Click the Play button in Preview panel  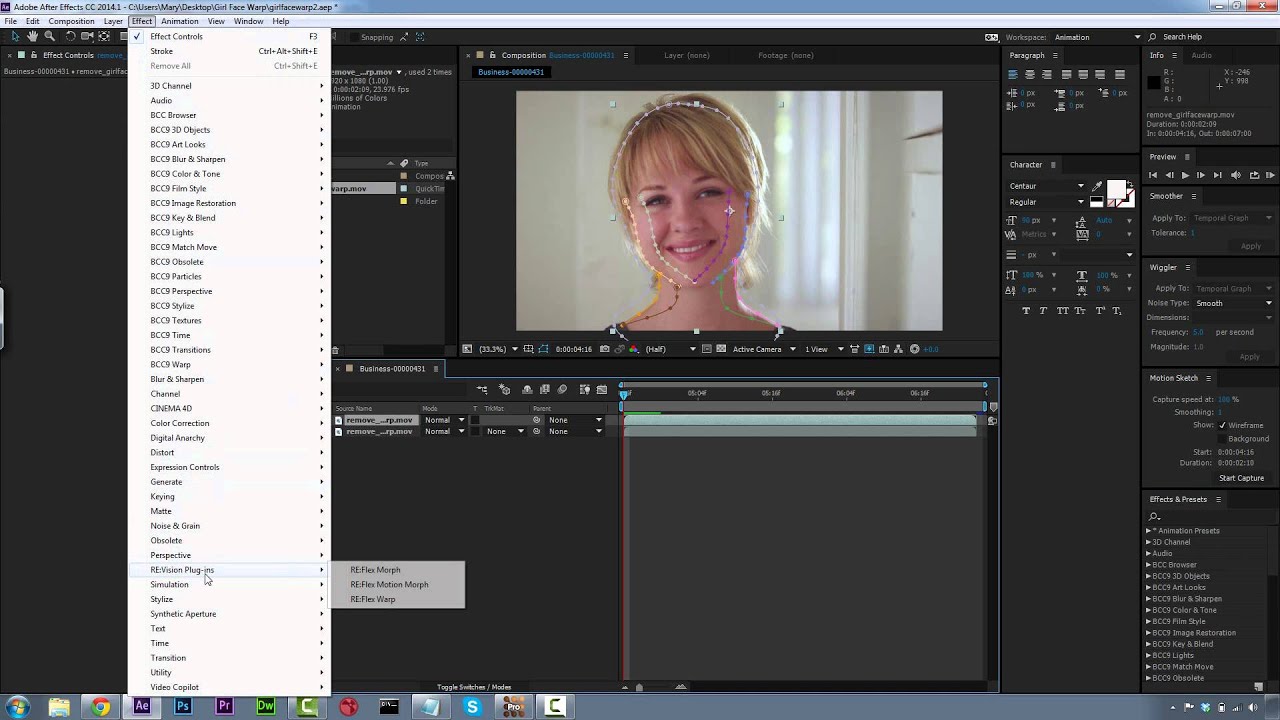(1185, 175)
